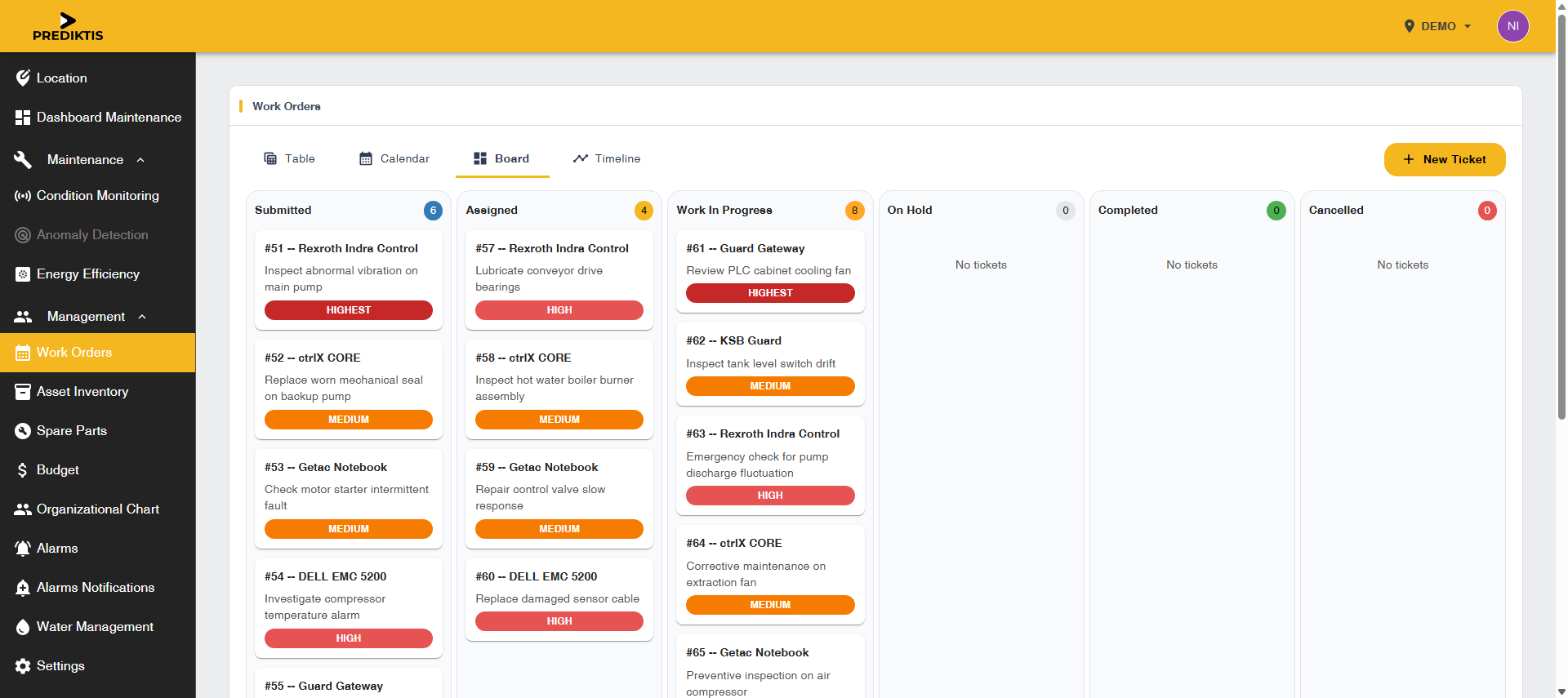The width and height of the screenshot is (1568, 698).
Task: Click the Budget dollar icon
Action: tap(23, 470)
